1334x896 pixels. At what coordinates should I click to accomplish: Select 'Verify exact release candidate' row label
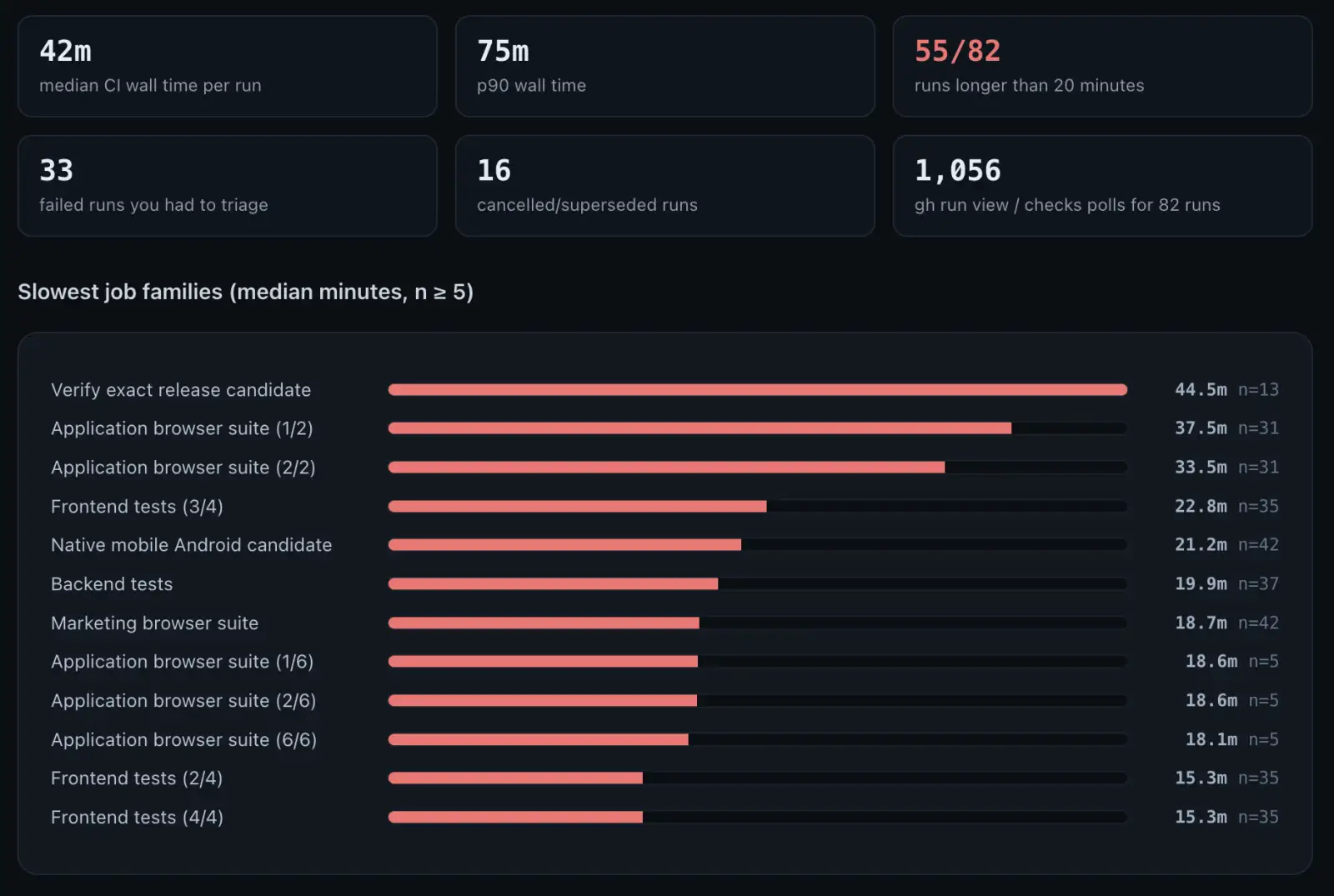(x=181, y=389)
